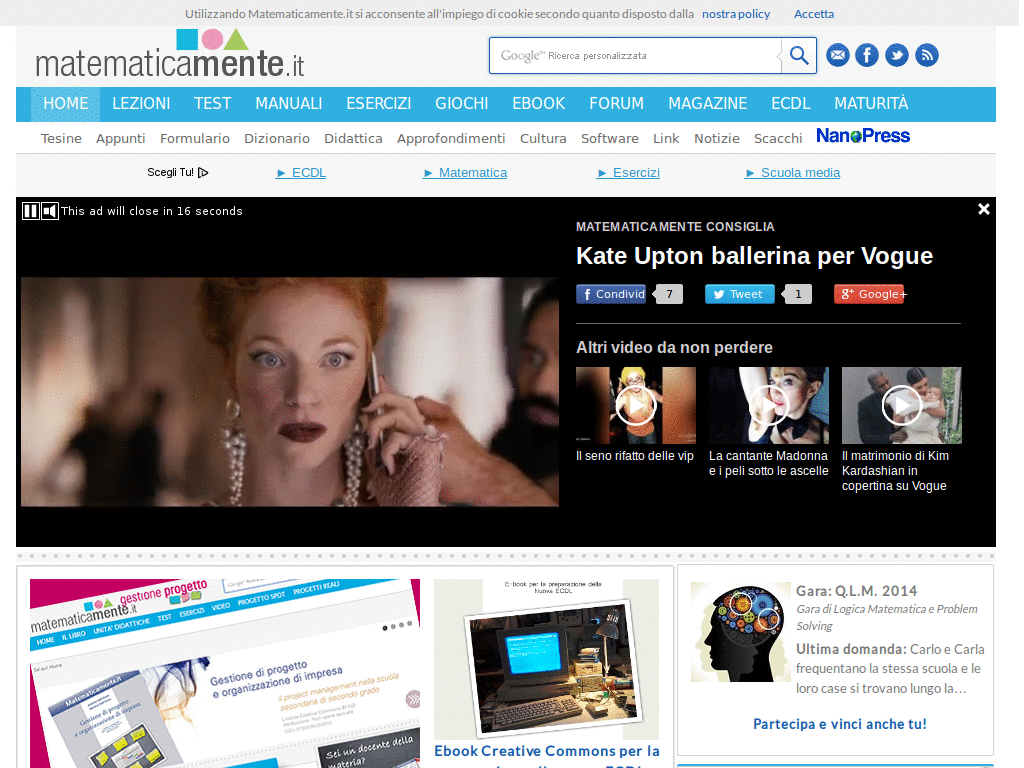Mute the video ad sound
The image size is (1024, 768).
[x=50, y=211]
